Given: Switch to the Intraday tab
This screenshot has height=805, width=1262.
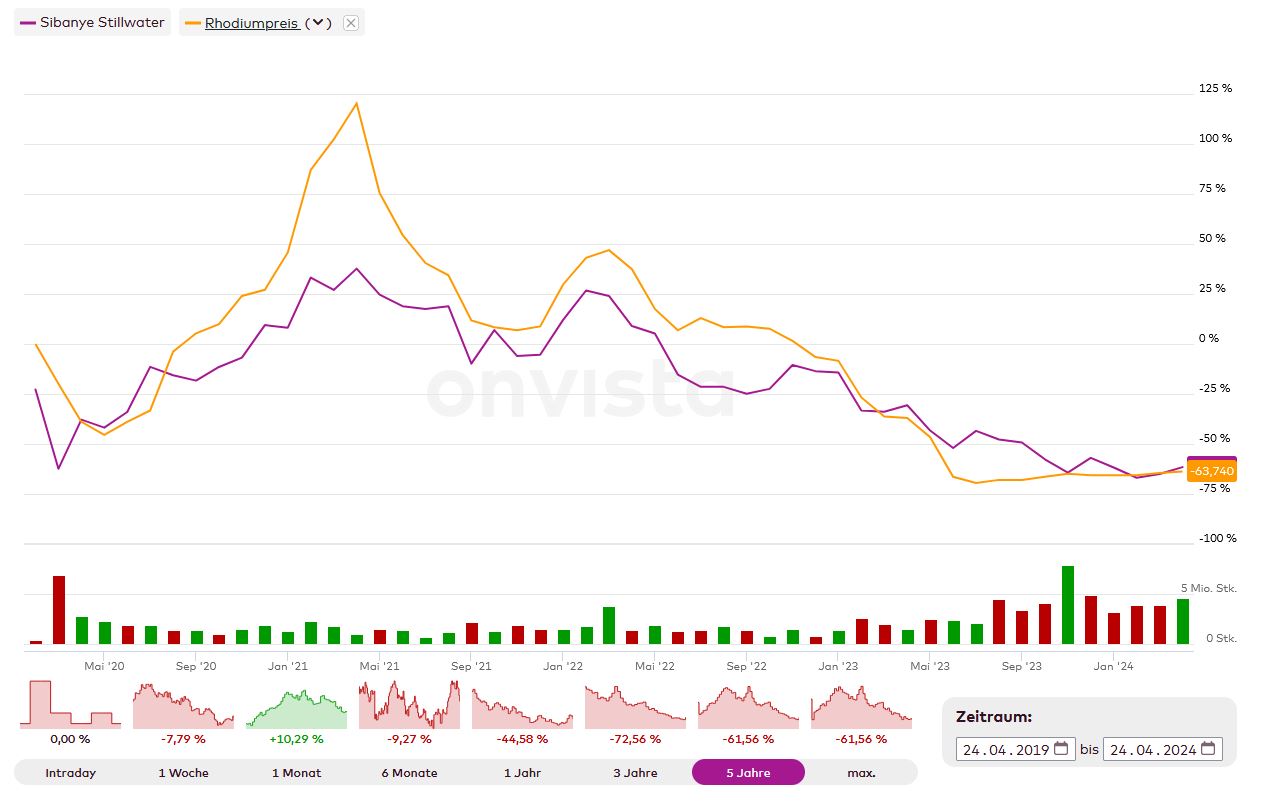Looking at the screenshot, I should point(70,772).
